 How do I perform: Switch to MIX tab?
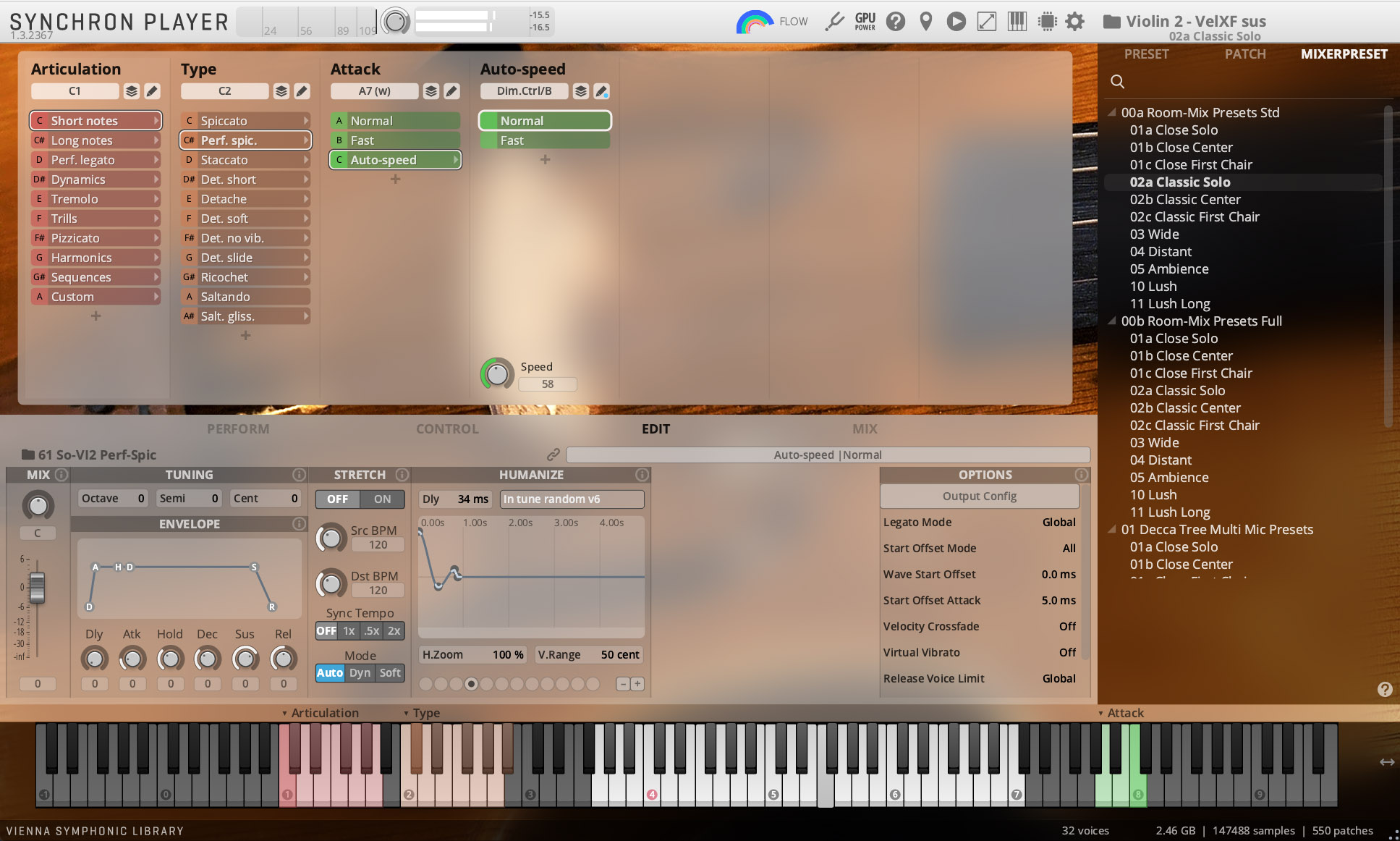pyautogui.click(x=865, y=429)
